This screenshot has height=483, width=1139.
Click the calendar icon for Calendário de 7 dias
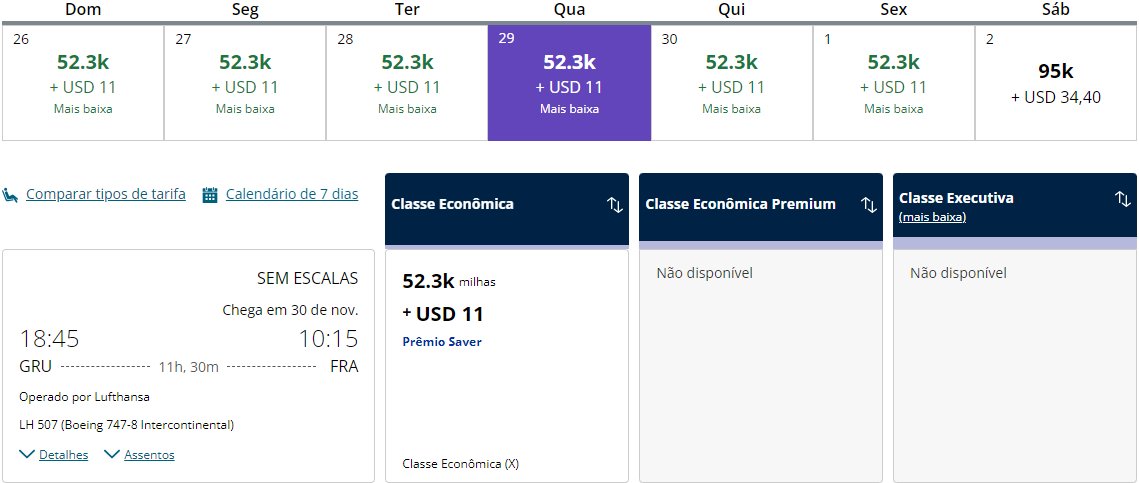pyautogui.click(x=210, y=195)
